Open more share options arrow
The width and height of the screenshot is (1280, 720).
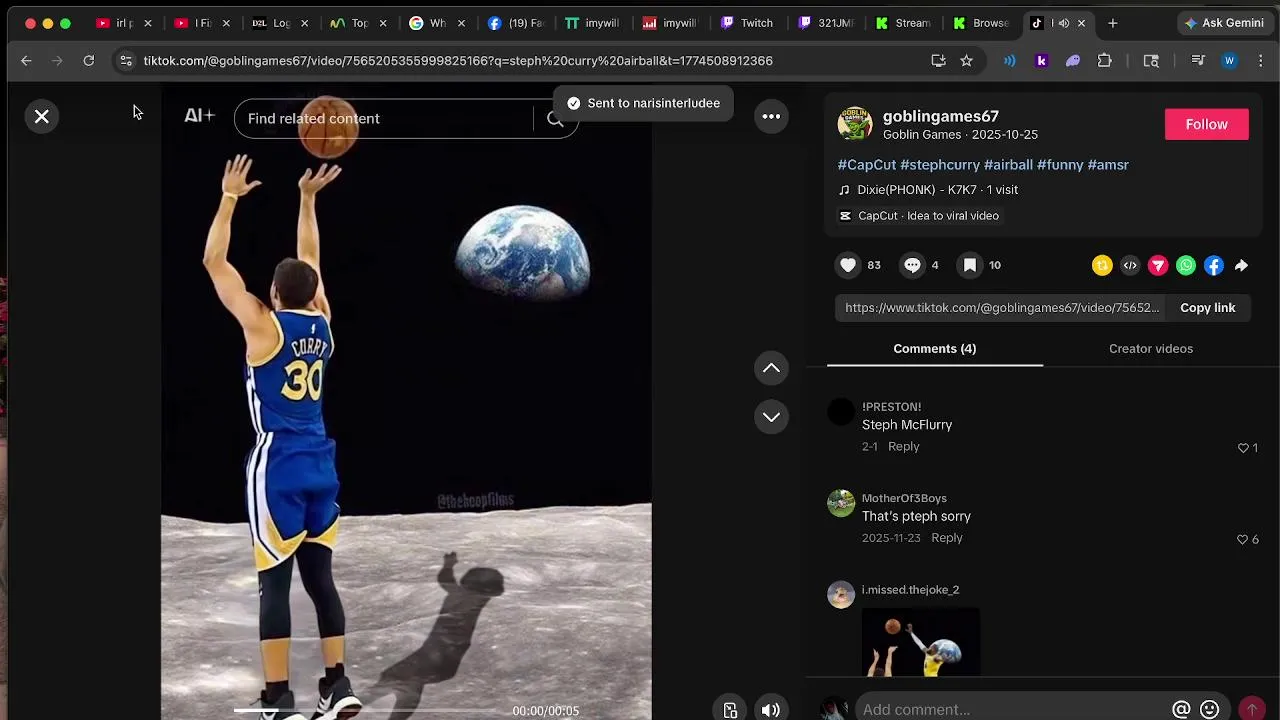point(1241,265)
